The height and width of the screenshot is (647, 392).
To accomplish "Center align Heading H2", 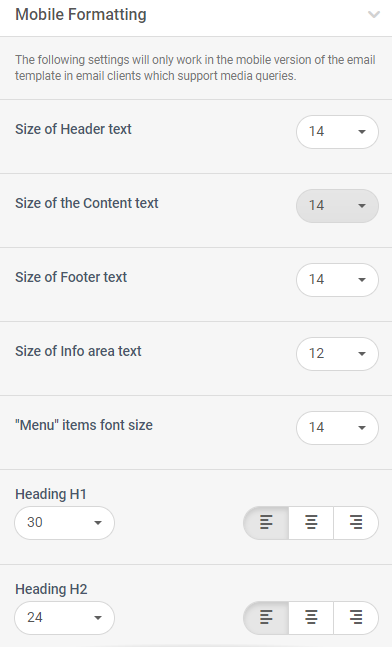I will 311,618.
